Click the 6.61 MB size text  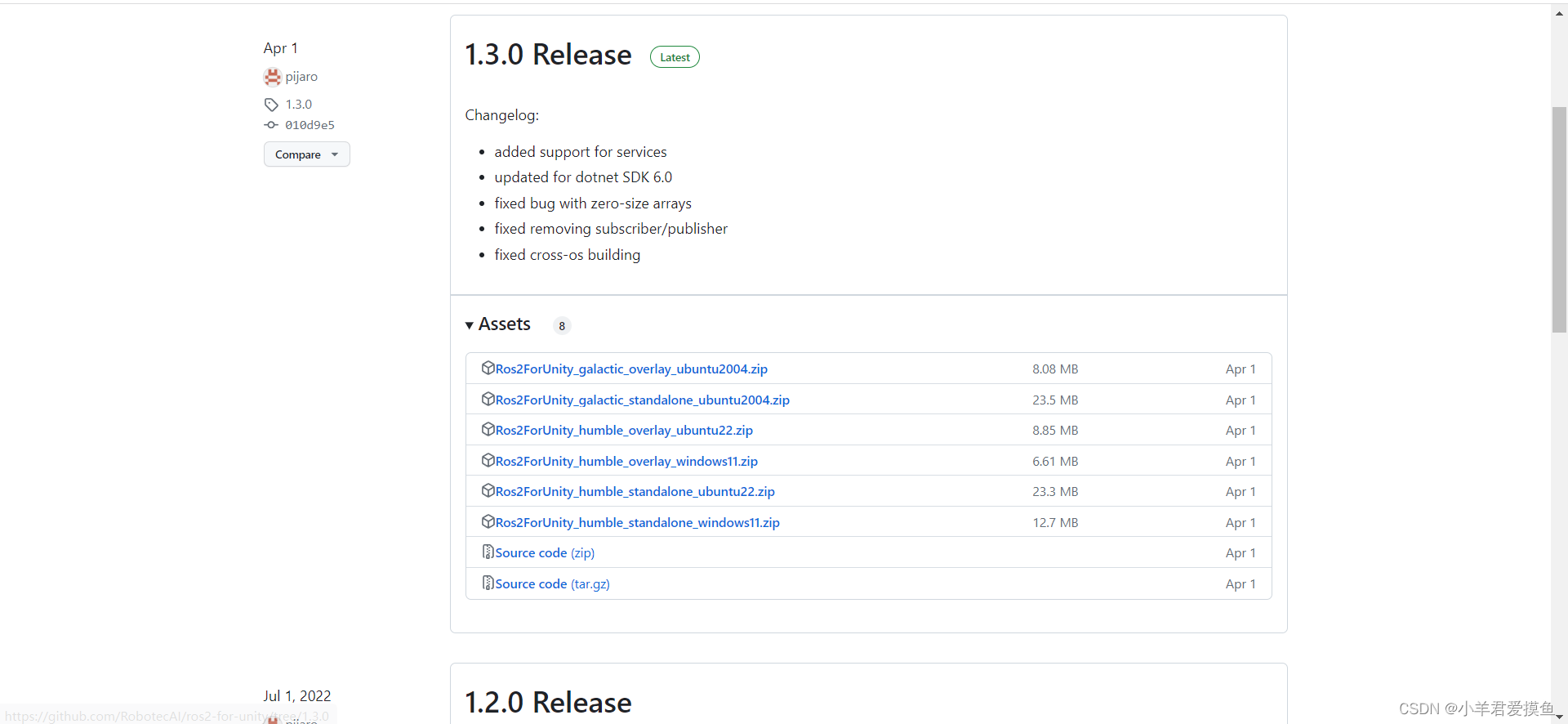click(1055, 462)
